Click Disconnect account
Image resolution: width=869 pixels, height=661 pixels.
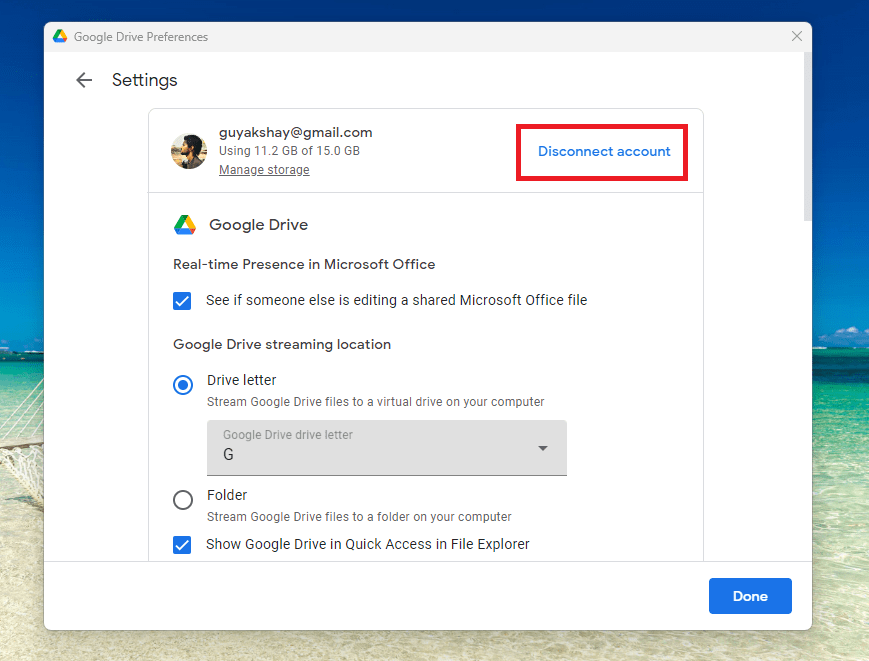(x=601, y=151)
